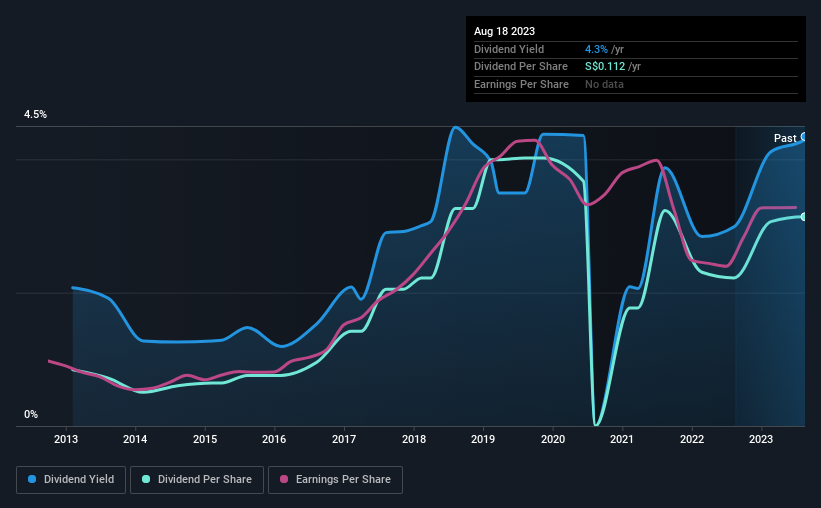
Task: Click the 2019 year tick label
Action: coord(483,438)
